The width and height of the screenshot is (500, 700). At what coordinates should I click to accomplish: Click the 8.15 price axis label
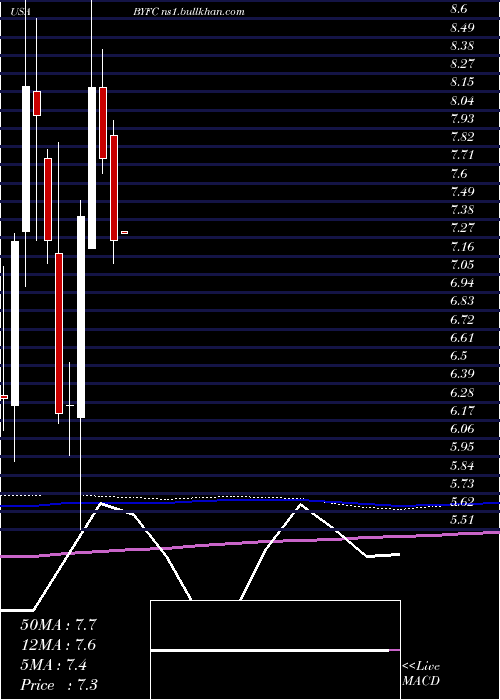(462, 82)
